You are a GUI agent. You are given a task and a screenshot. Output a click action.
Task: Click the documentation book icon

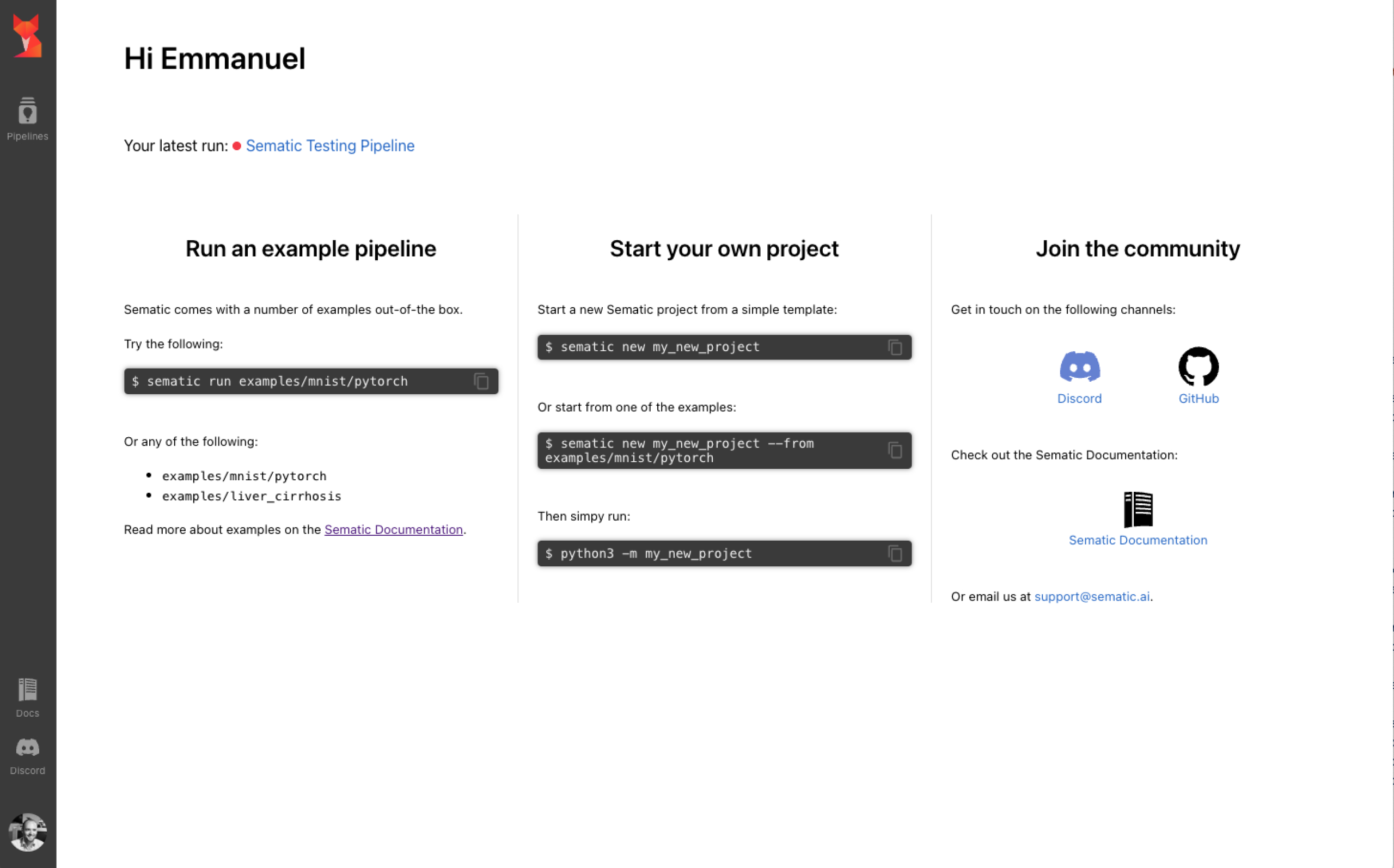point(1138,509)
